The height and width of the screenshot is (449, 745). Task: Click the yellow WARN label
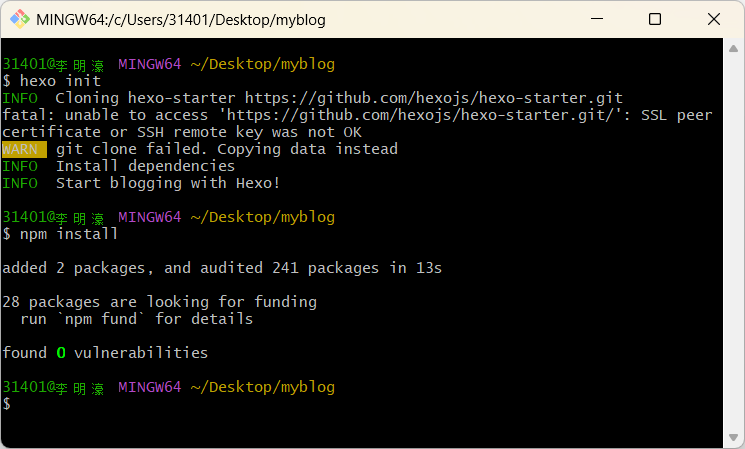click(24, 149)
